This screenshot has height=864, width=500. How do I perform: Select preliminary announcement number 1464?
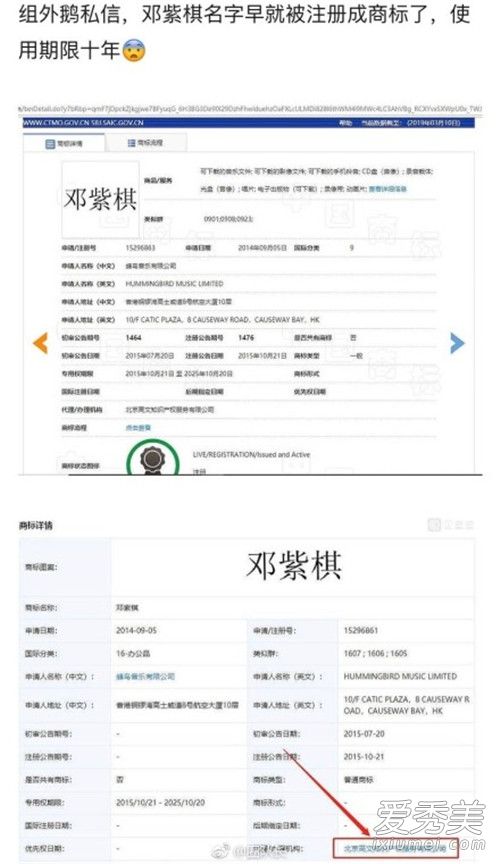(x=133, y=337)
